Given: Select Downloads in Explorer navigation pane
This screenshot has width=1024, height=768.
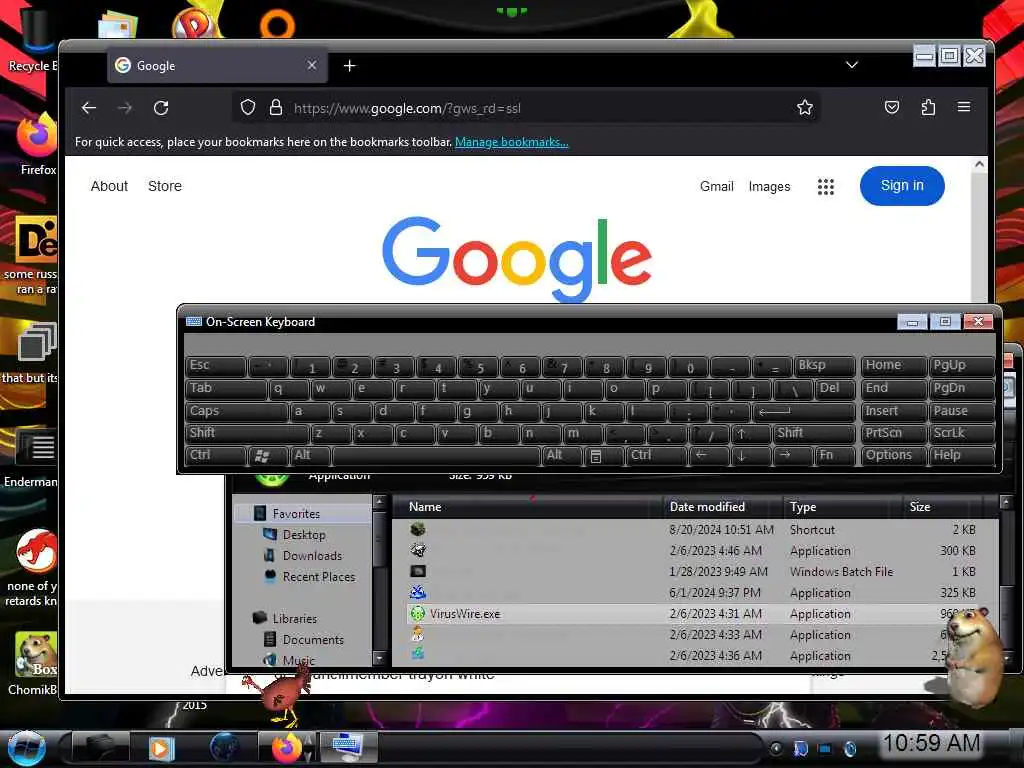Looking at the screenshot, I should [x=312, y=556].
